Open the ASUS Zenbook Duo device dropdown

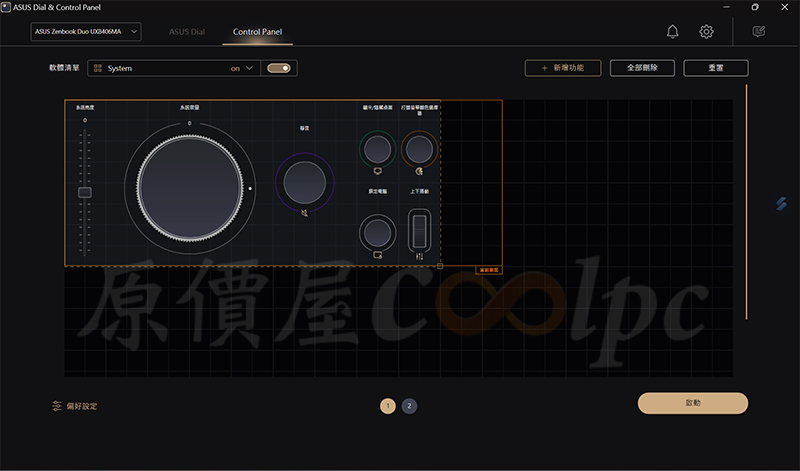tap(85, 32)
